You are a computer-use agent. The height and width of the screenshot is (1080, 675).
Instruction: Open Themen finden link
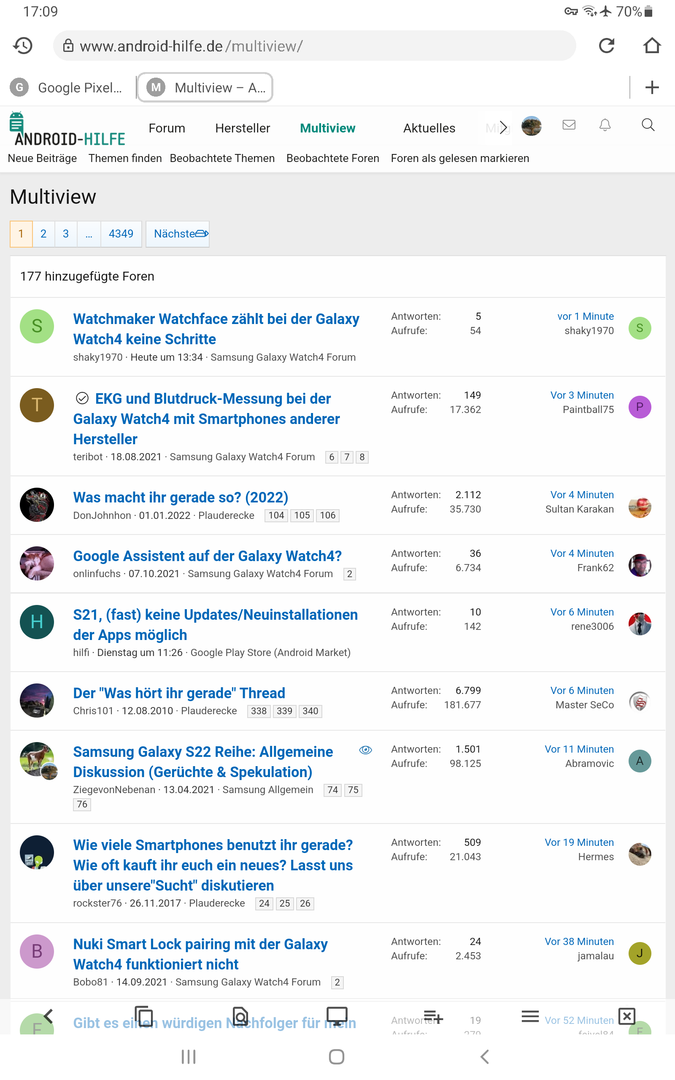pyautogui.click(x=125, y=158)
